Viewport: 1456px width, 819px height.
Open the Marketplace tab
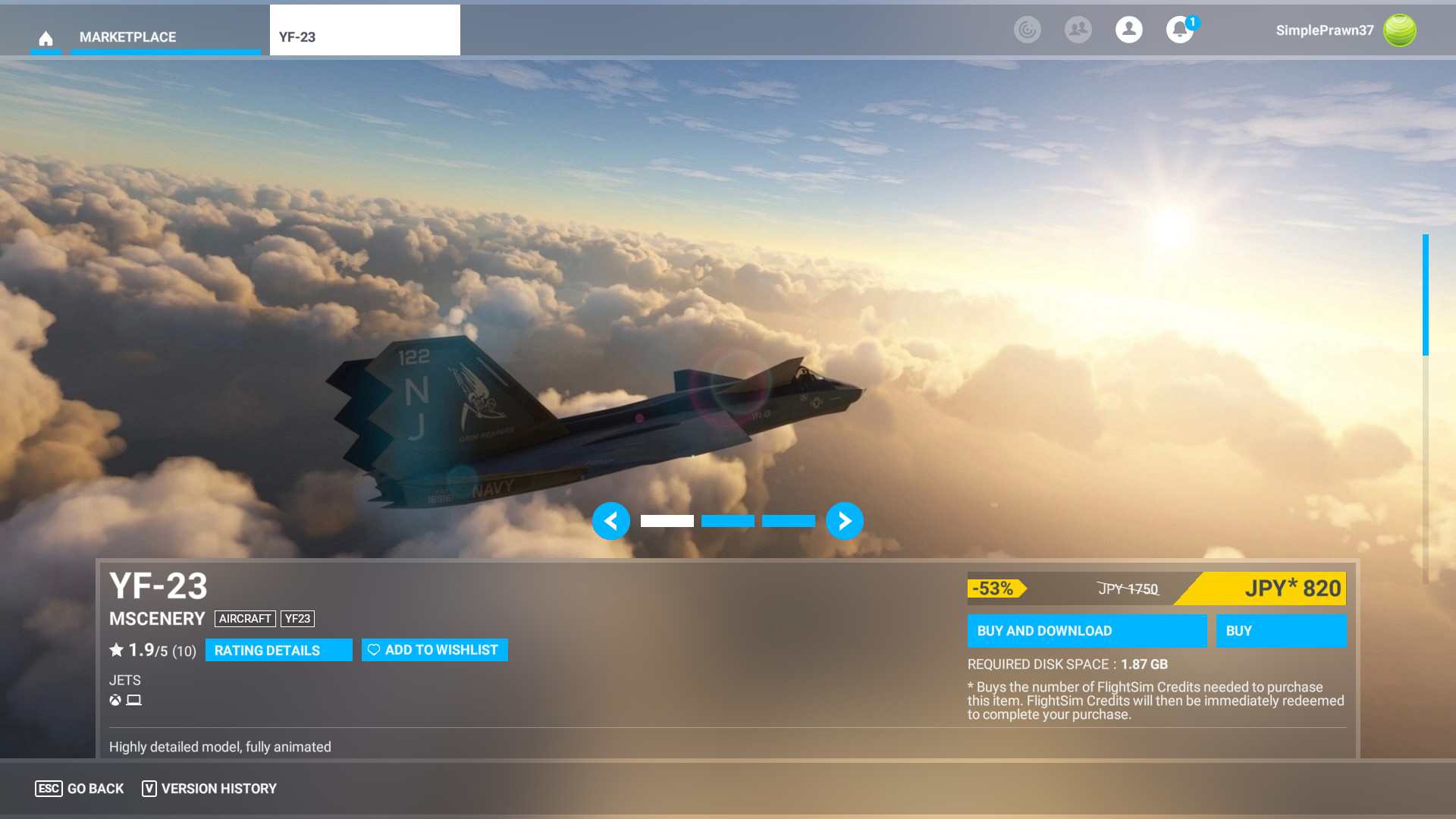tap(165, 37)
